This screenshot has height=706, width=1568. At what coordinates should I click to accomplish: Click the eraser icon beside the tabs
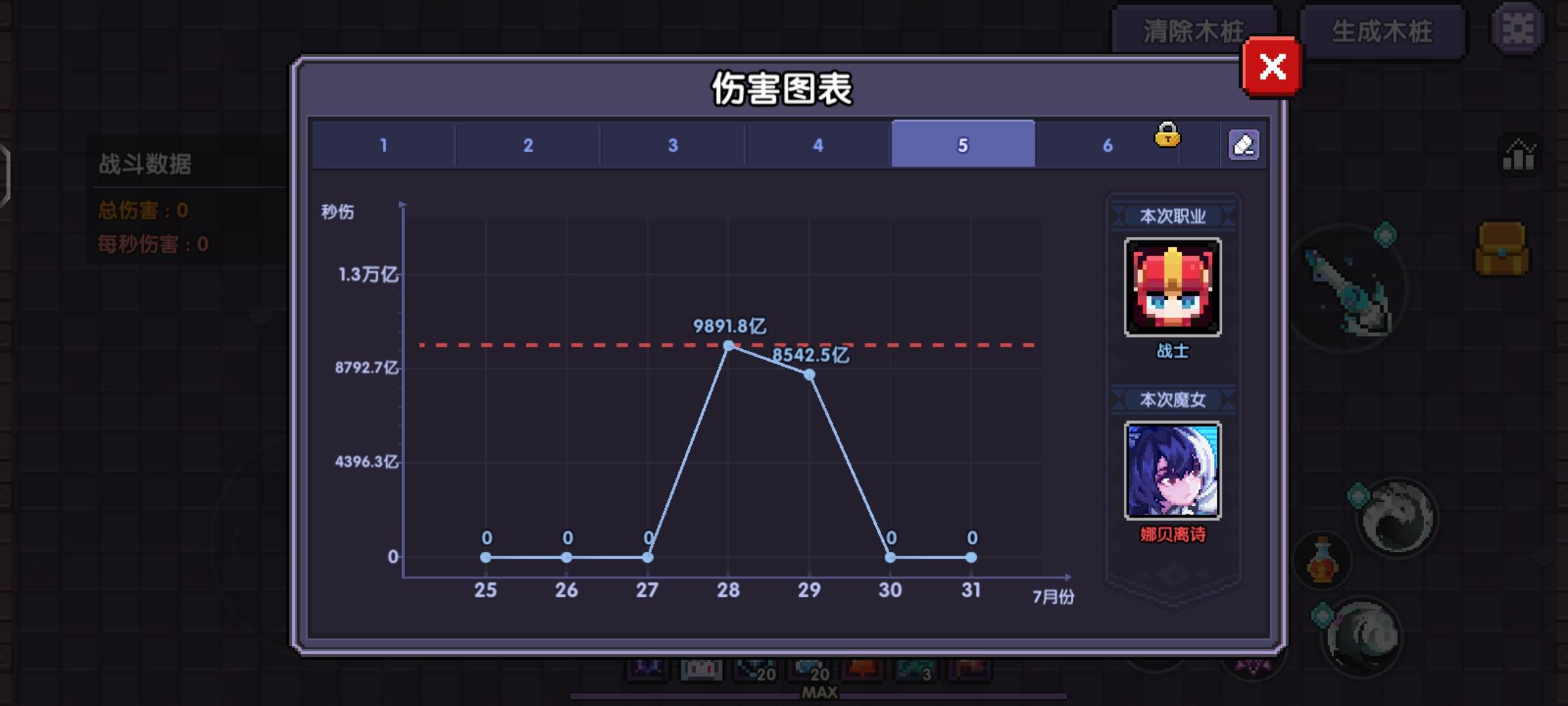pyautogui.click(x=1243, y=144)
